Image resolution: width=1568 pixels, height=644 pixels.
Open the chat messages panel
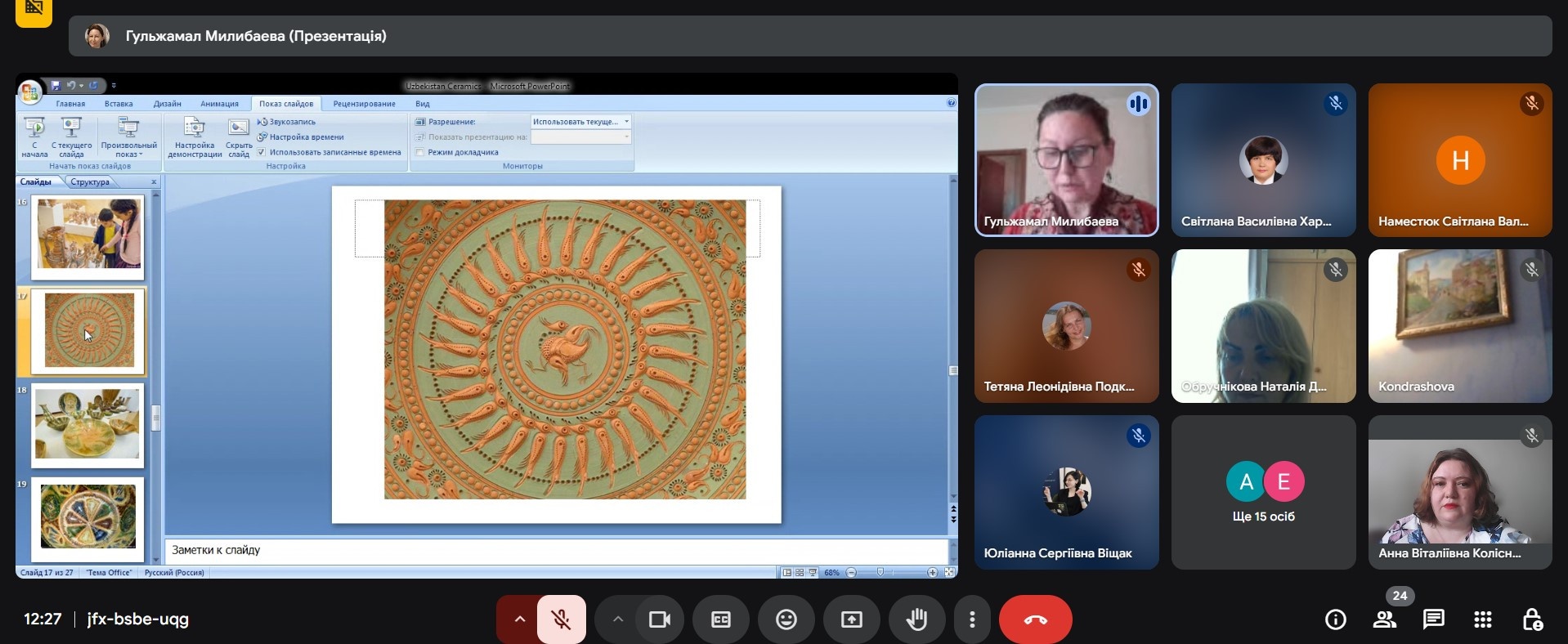click(1434, 619)
